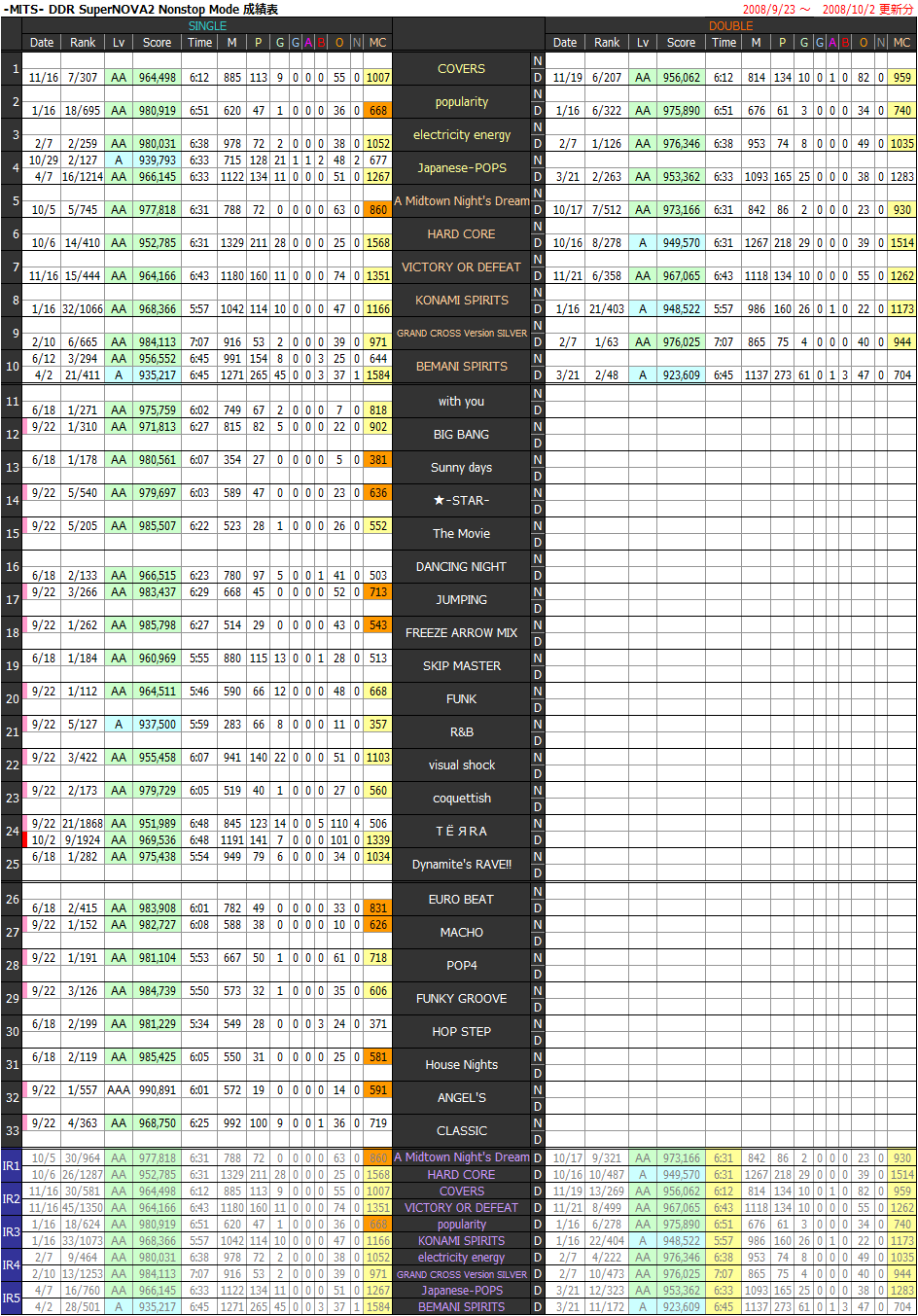Select the DOUBLE section header

pos(730,26)
